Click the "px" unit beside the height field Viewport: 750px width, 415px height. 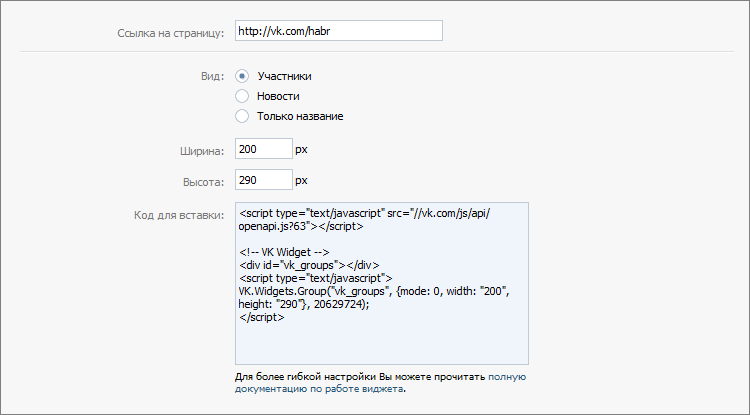(301, 180)
